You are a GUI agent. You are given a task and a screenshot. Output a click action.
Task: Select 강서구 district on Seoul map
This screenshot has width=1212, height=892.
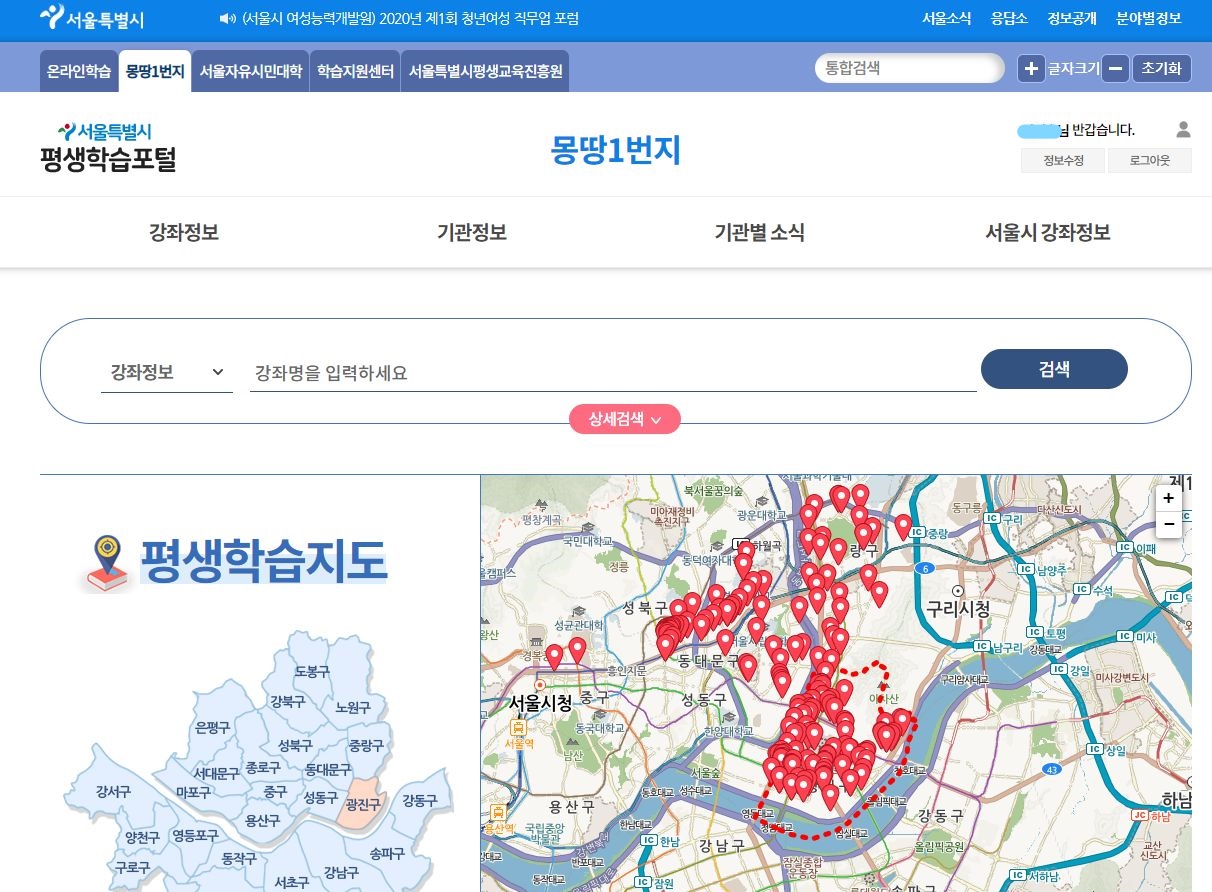[x=113, y=792]
